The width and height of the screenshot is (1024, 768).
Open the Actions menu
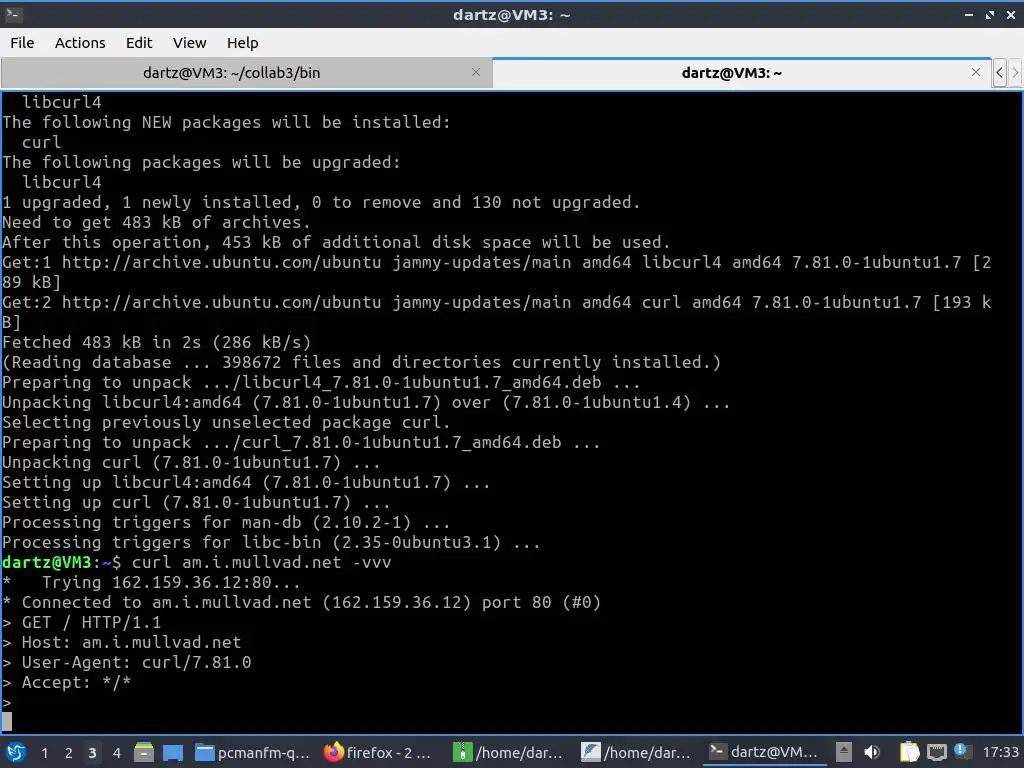(x=80, y=43)
